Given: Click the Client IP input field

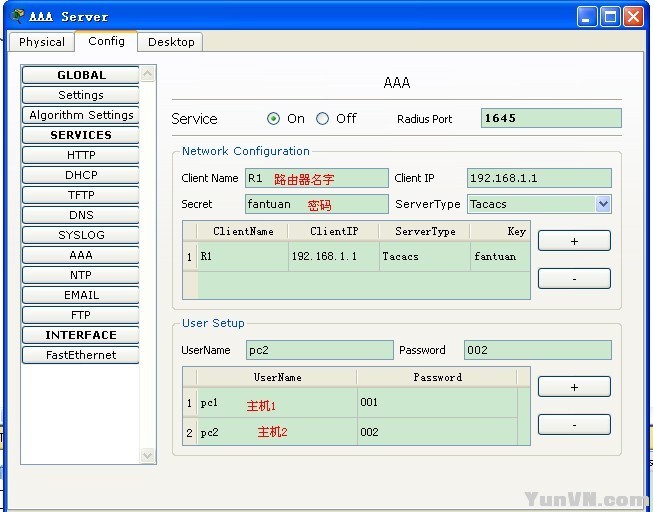Looking at the screenshot, I should pyautogui.click(x=539, y=178).
